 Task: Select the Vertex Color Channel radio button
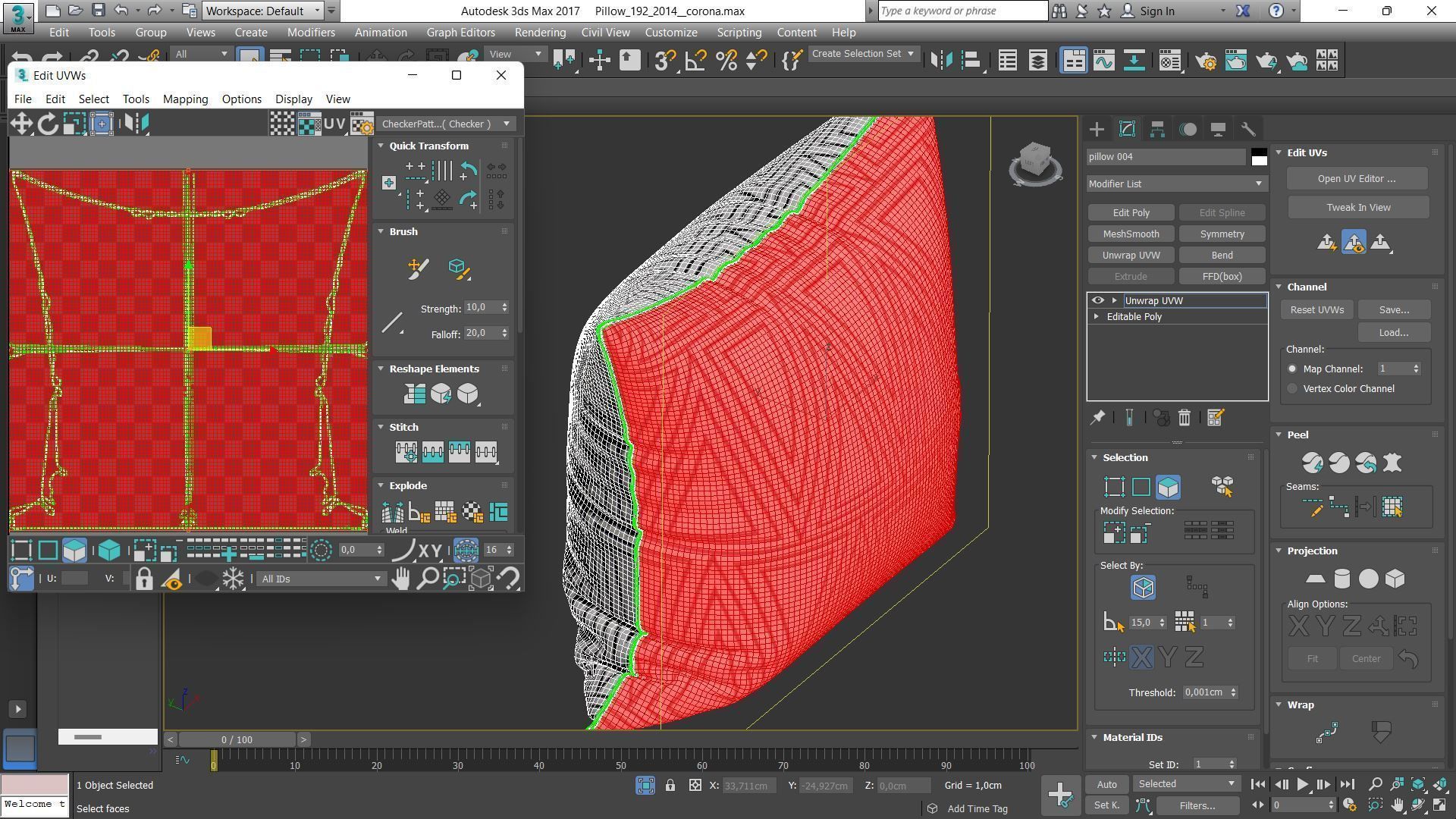coord(1292,388)
